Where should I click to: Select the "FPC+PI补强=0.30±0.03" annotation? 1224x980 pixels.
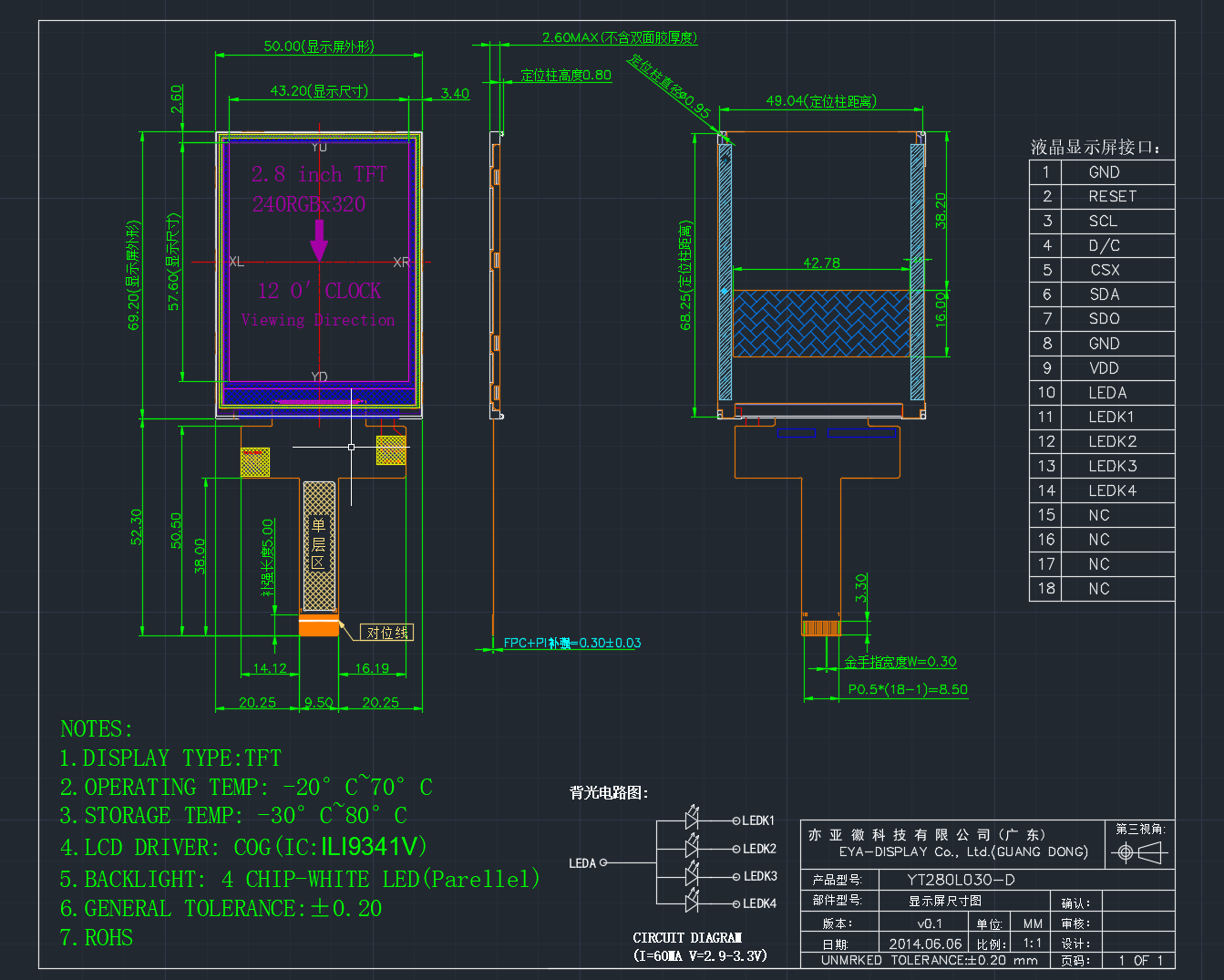572,643
